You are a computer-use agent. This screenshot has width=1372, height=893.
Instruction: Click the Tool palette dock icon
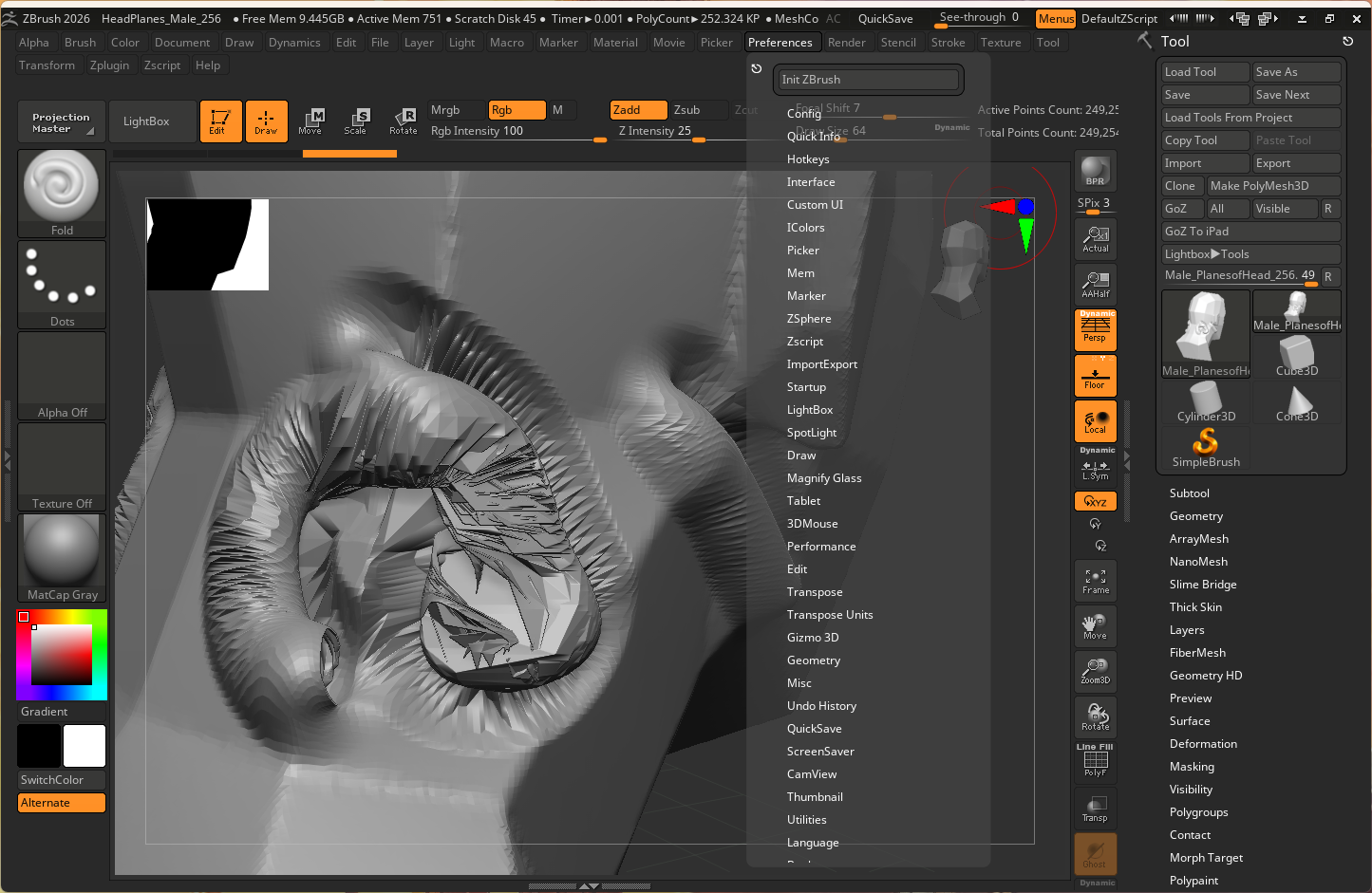click(1347, 41)
